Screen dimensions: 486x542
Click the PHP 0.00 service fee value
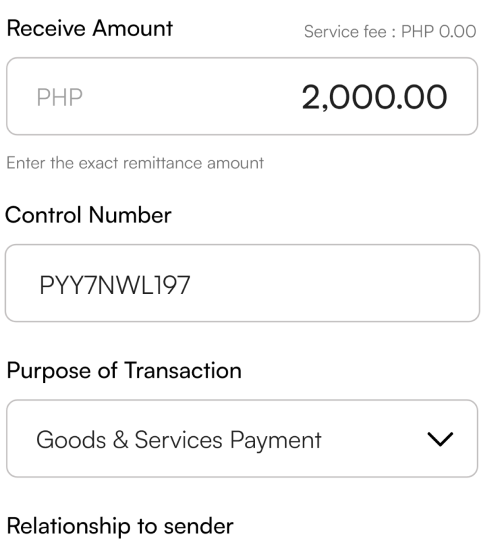tap(439, 32)
